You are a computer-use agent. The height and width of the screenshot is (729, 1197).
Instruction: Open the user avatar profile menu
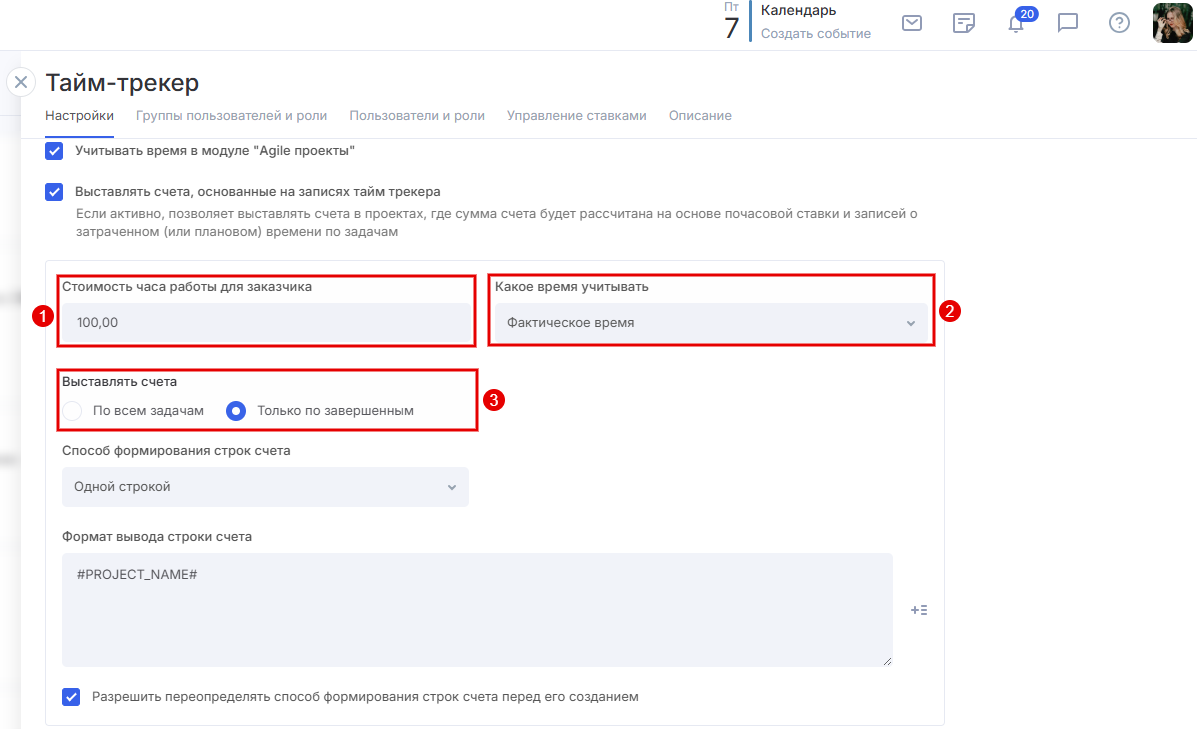1172,23
